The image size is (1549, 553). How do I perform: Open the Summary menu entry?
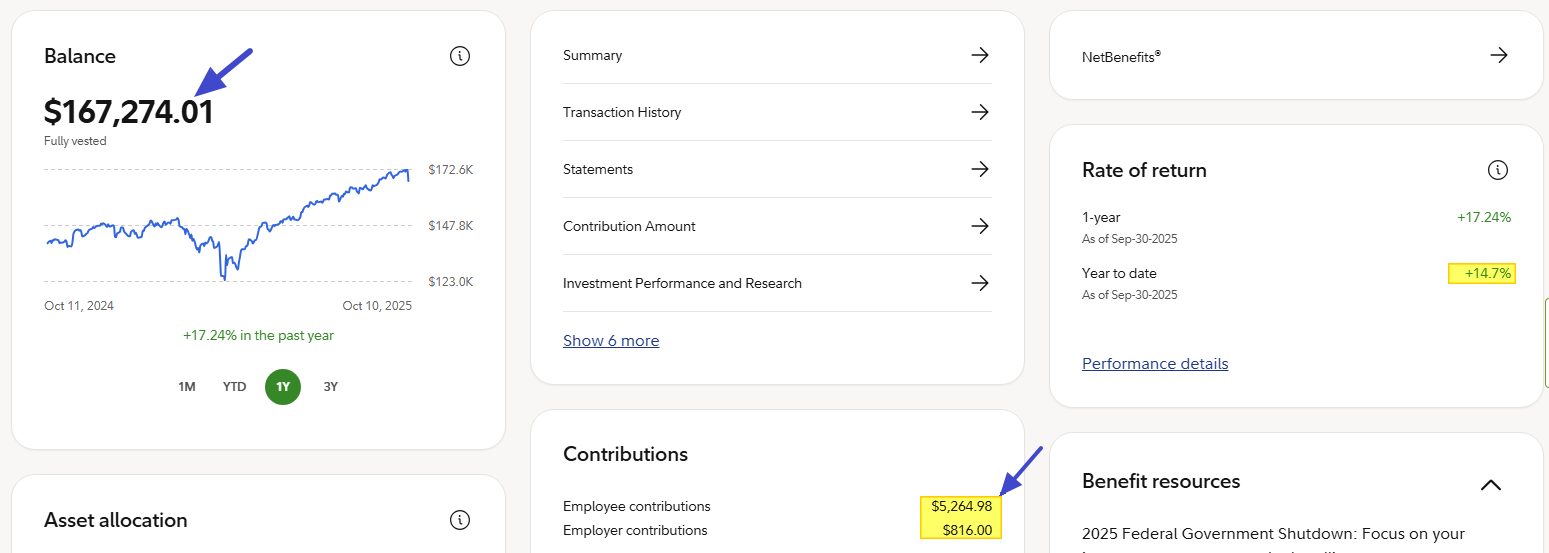(592, 55)
